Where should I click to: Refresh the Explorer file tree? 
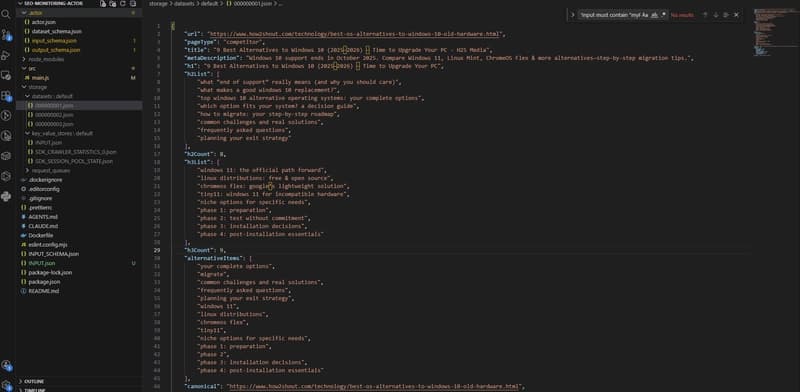coord(122,4)
